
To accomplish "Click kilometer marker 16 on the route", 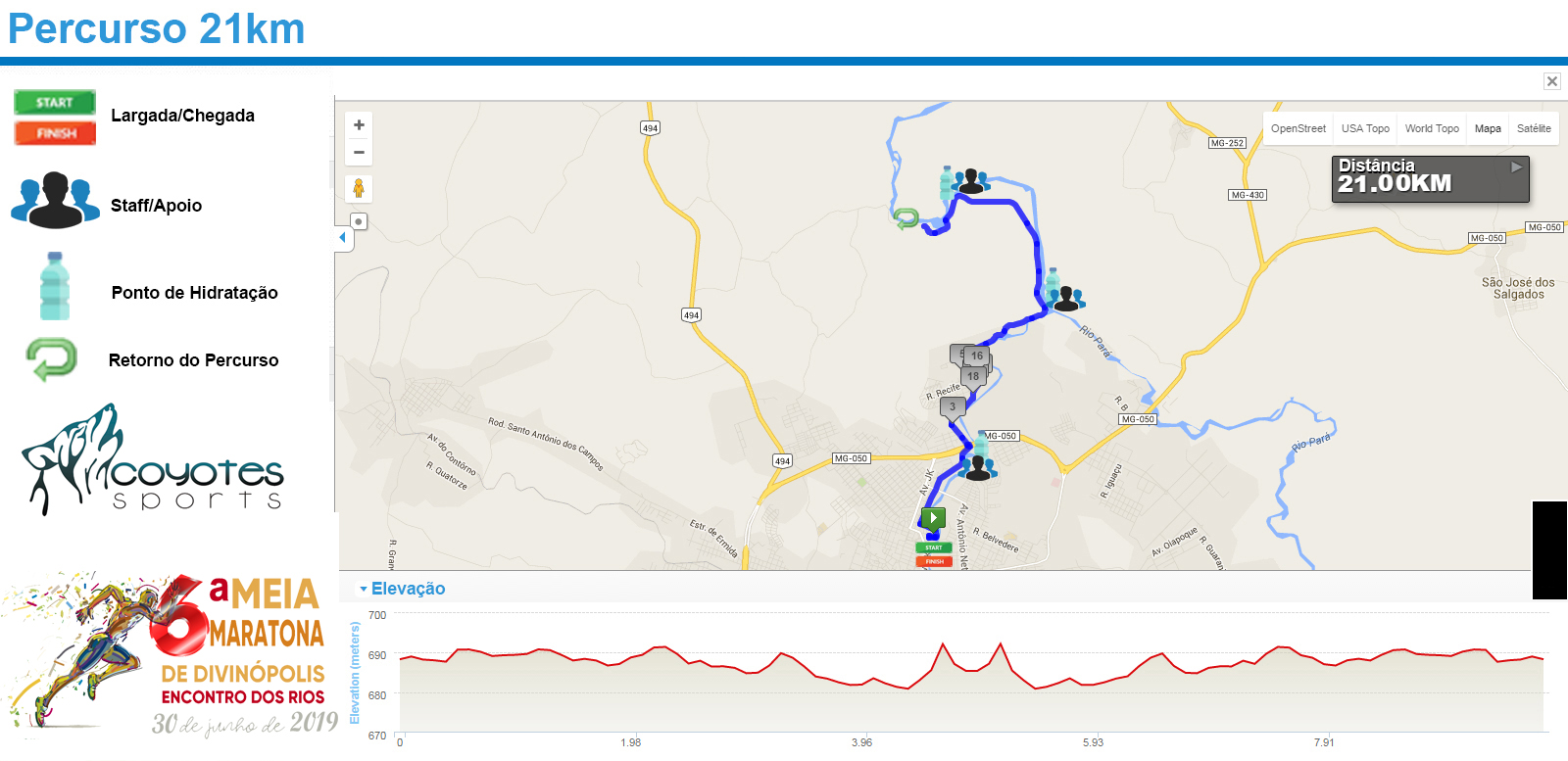I will pos(976,357).
